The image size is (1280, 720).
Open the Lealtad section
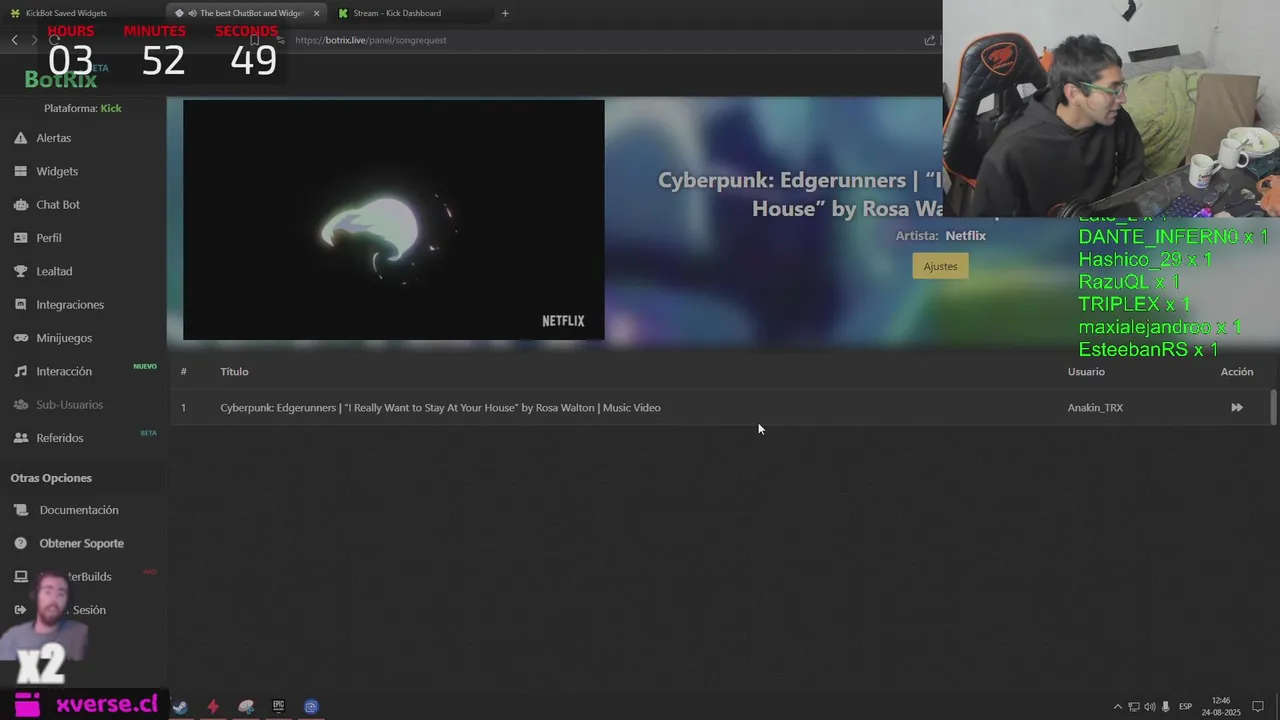54,271
